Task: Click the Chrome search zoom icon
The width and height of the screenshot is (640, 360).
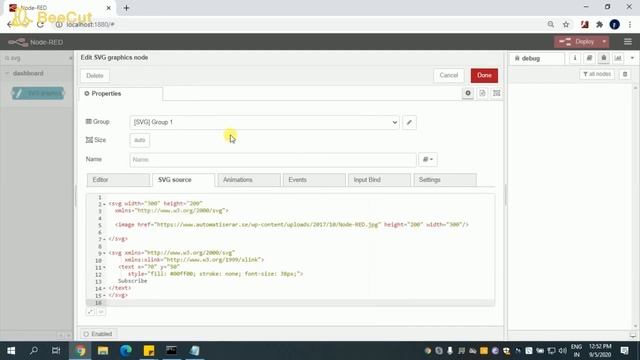Action: coord(551,24)
